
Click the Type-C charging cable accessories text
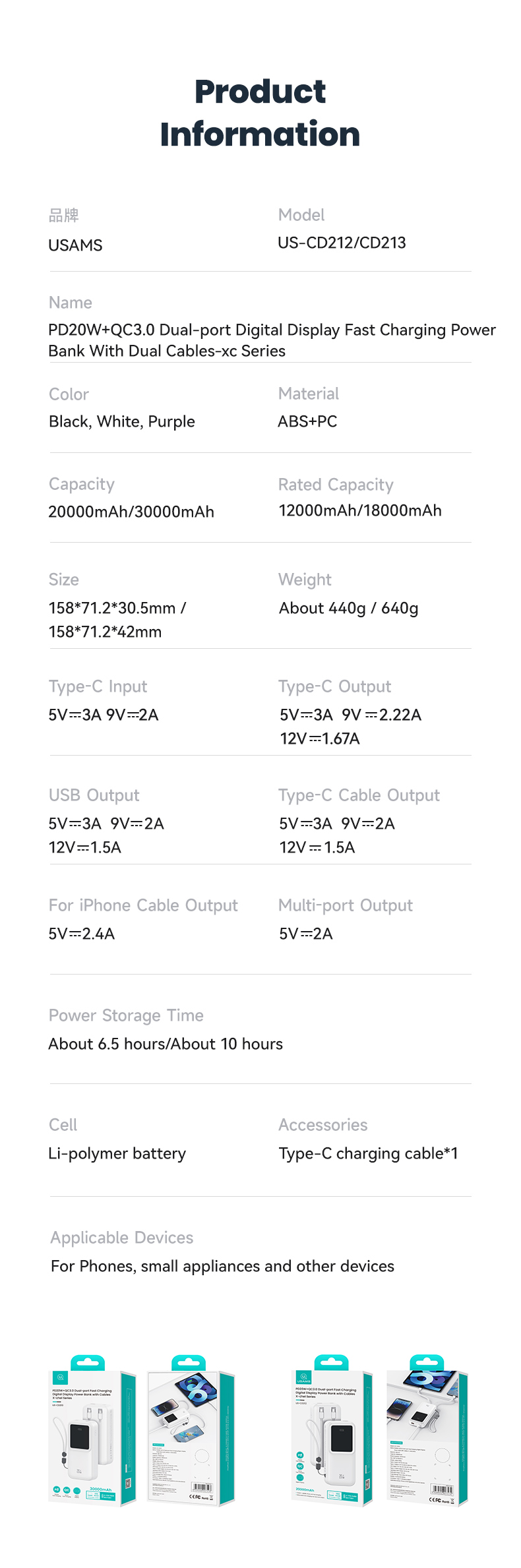click(368, 1153)
